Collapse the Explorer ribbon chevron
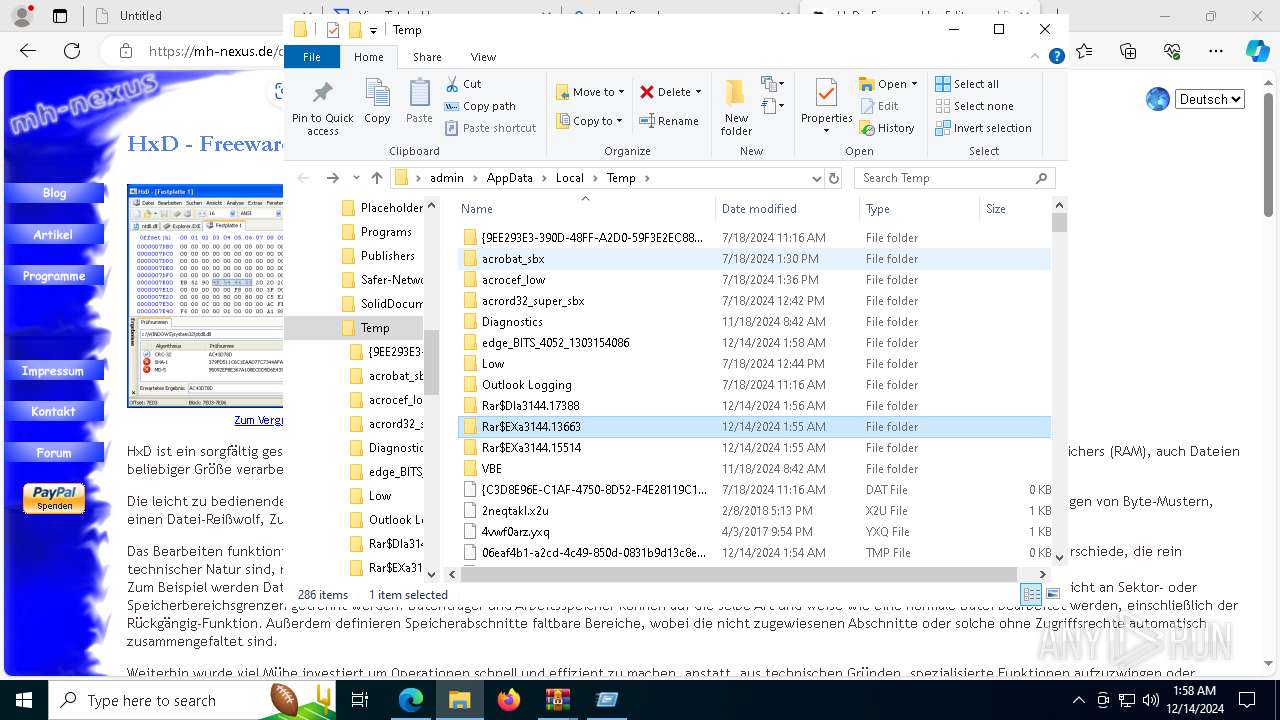The width and height of the screenshot is (1280, 720). click(x=1036, y=57)
